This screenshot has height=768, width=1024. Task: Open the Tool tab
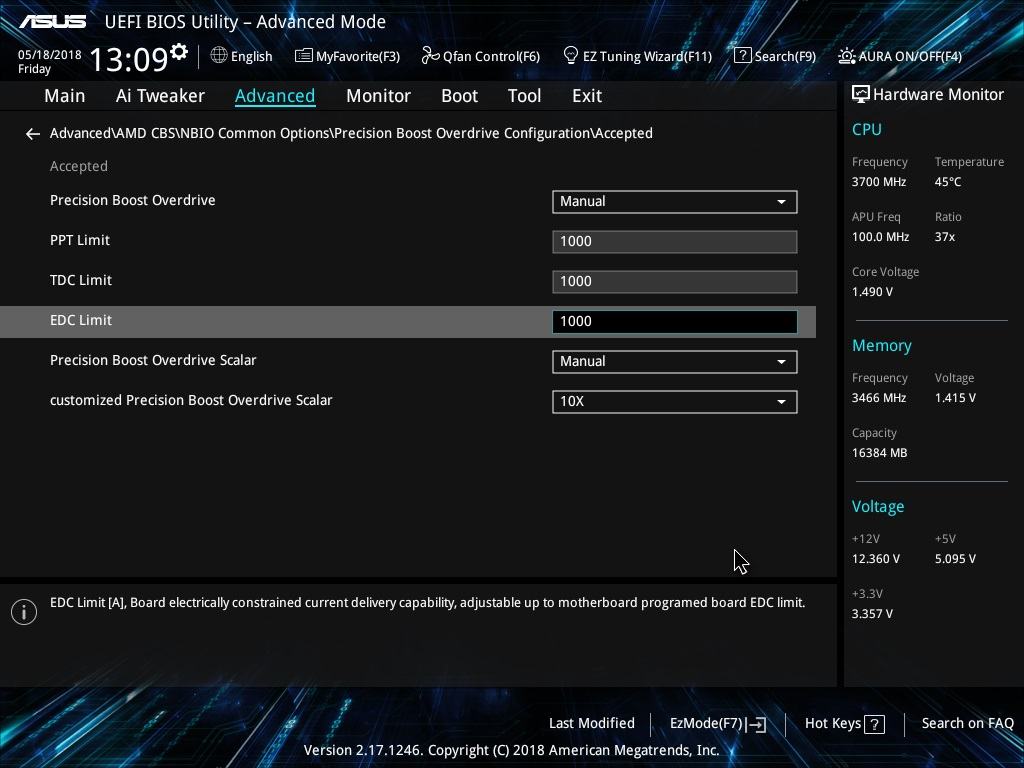[524, 96]
